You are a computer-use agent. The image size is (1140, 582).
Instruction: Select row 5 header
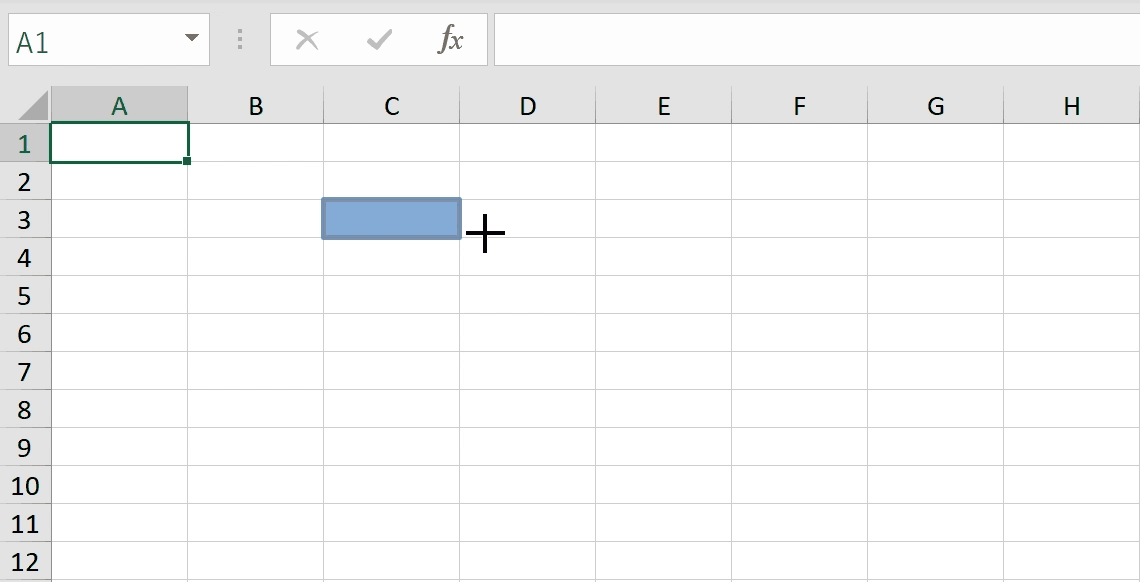(x=24, y=296)
